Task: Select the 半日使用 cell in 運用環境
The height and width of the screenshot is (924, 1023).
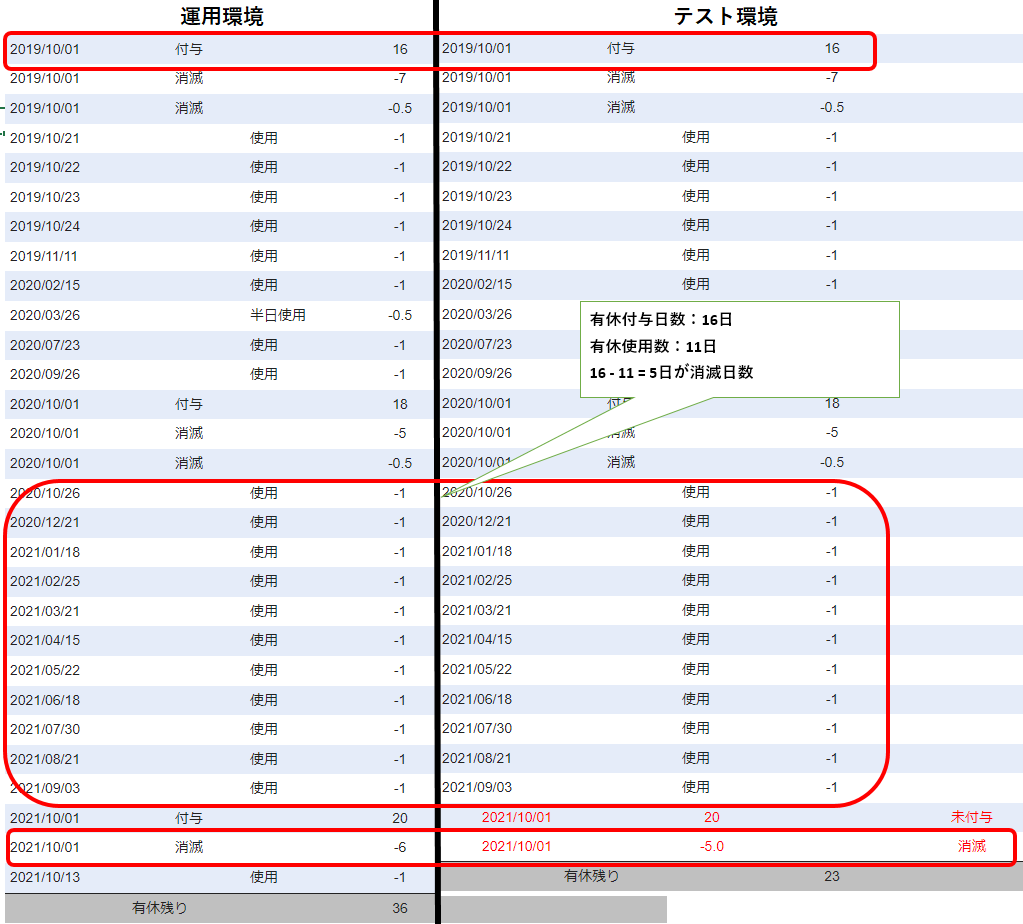Action: tap(277, 315)
